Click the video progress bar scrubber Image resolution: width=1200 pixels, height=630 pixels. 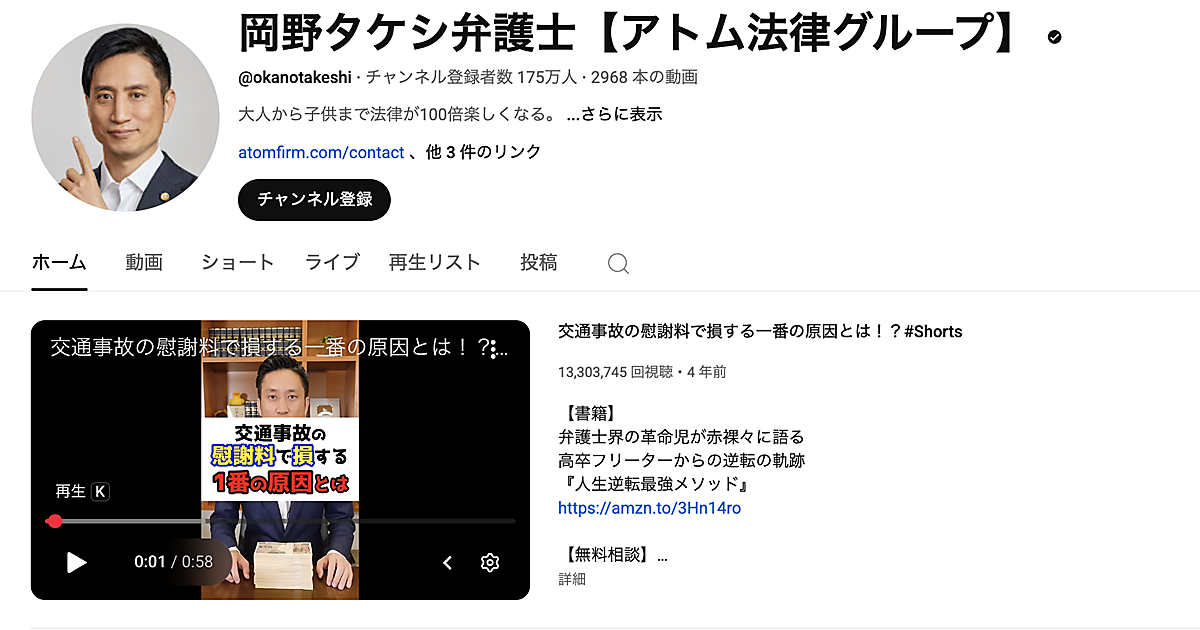point(55,521)
